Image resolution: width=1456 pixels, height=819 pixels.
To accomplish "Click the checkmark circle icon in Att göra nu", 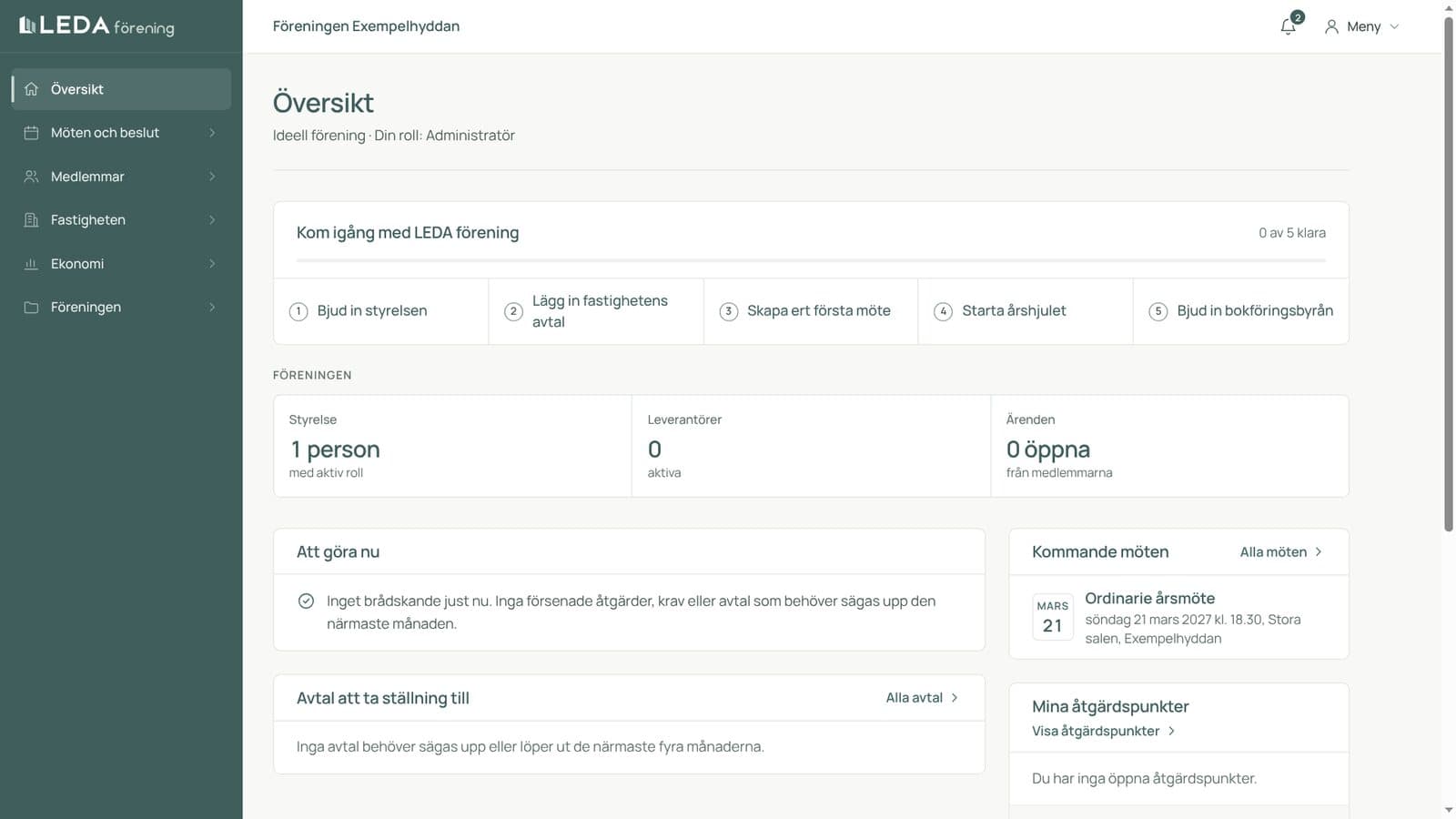I will [x=307, y=601].
